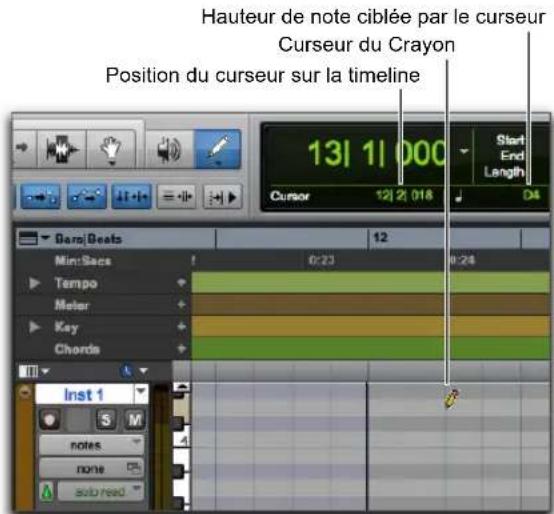Click the orange Key ruler lane
This screenshot has height=514, width=554.
(x=370, y=326)
